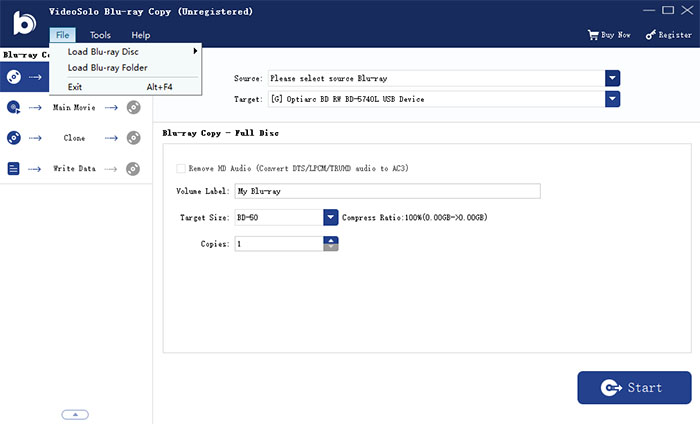Click the VideoSolo app logo
Viewport: 700px width, 432px height.
[x=24, y=23]
